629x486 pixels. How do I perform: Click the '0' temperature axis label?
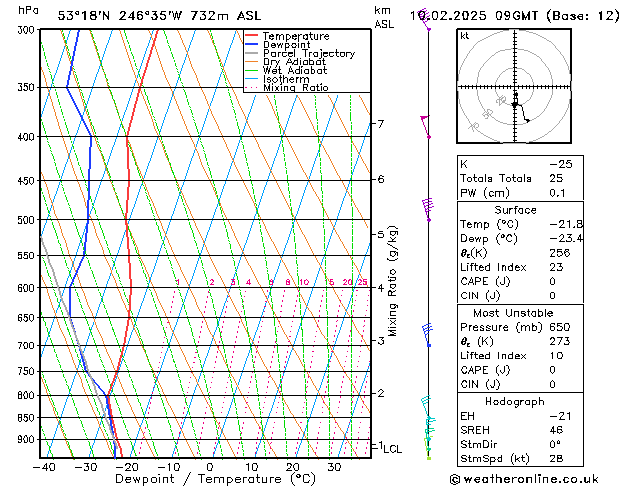point(210,467)
